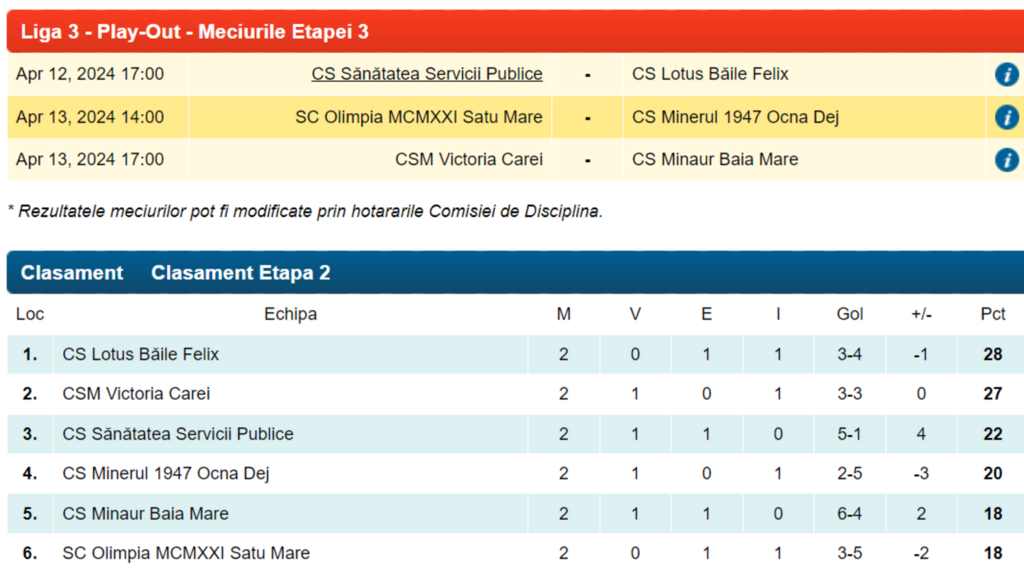Switch to the Clasament Etapa 2 tab
Image resolution: width=1024 pixels, height=583 pixels.
pos(240,273)
